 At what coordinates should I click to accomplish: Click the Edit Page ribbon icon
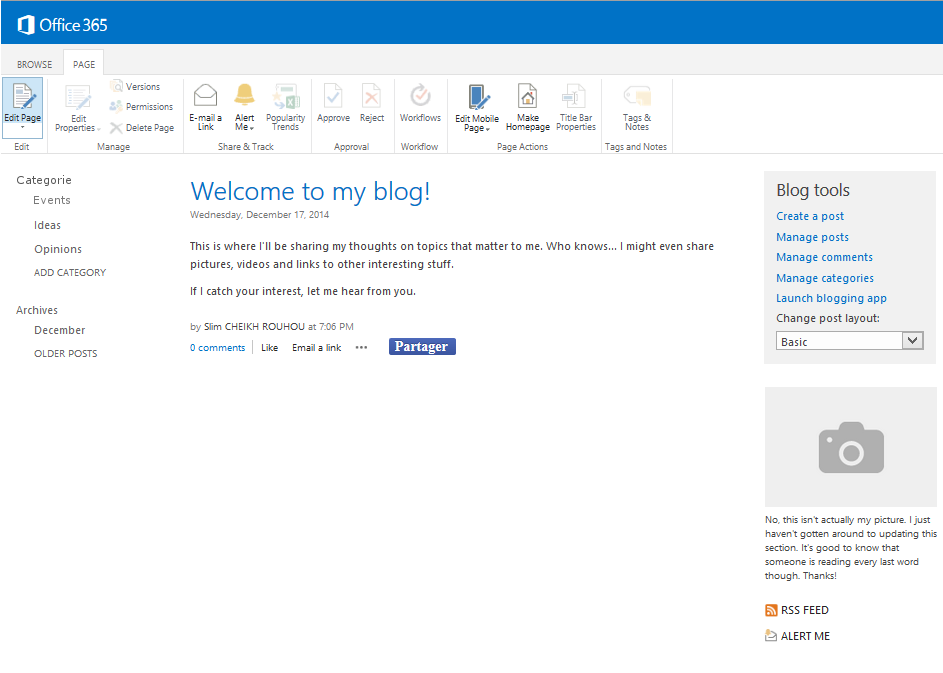click(x=22, y=97)
